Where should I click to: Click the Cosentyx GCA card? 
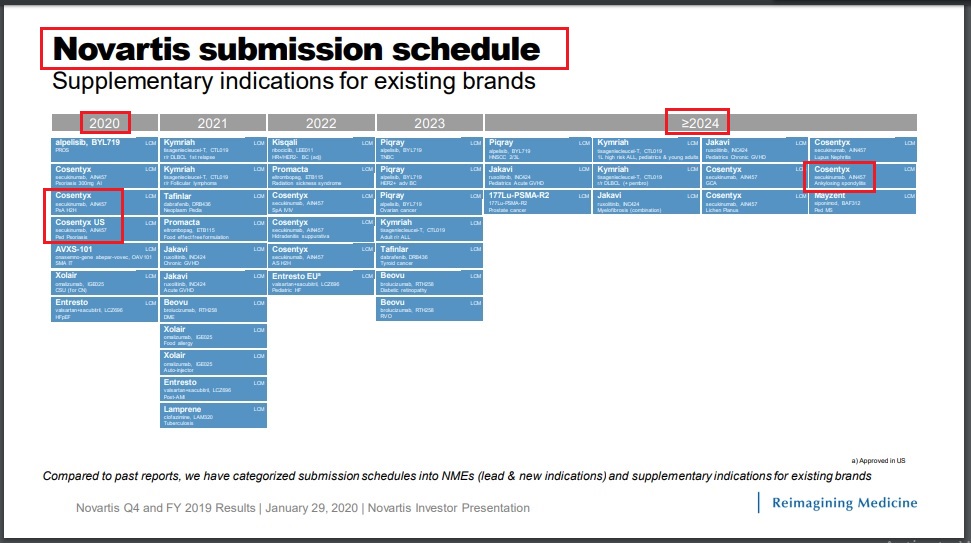(755, 176)
